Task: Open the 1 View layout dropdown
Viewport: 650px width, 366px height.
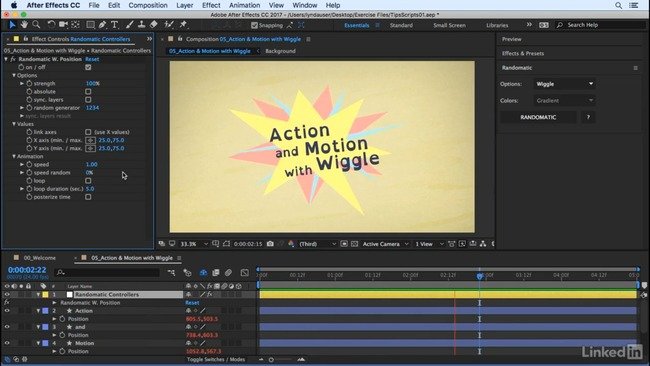Action: coord(429,244)
